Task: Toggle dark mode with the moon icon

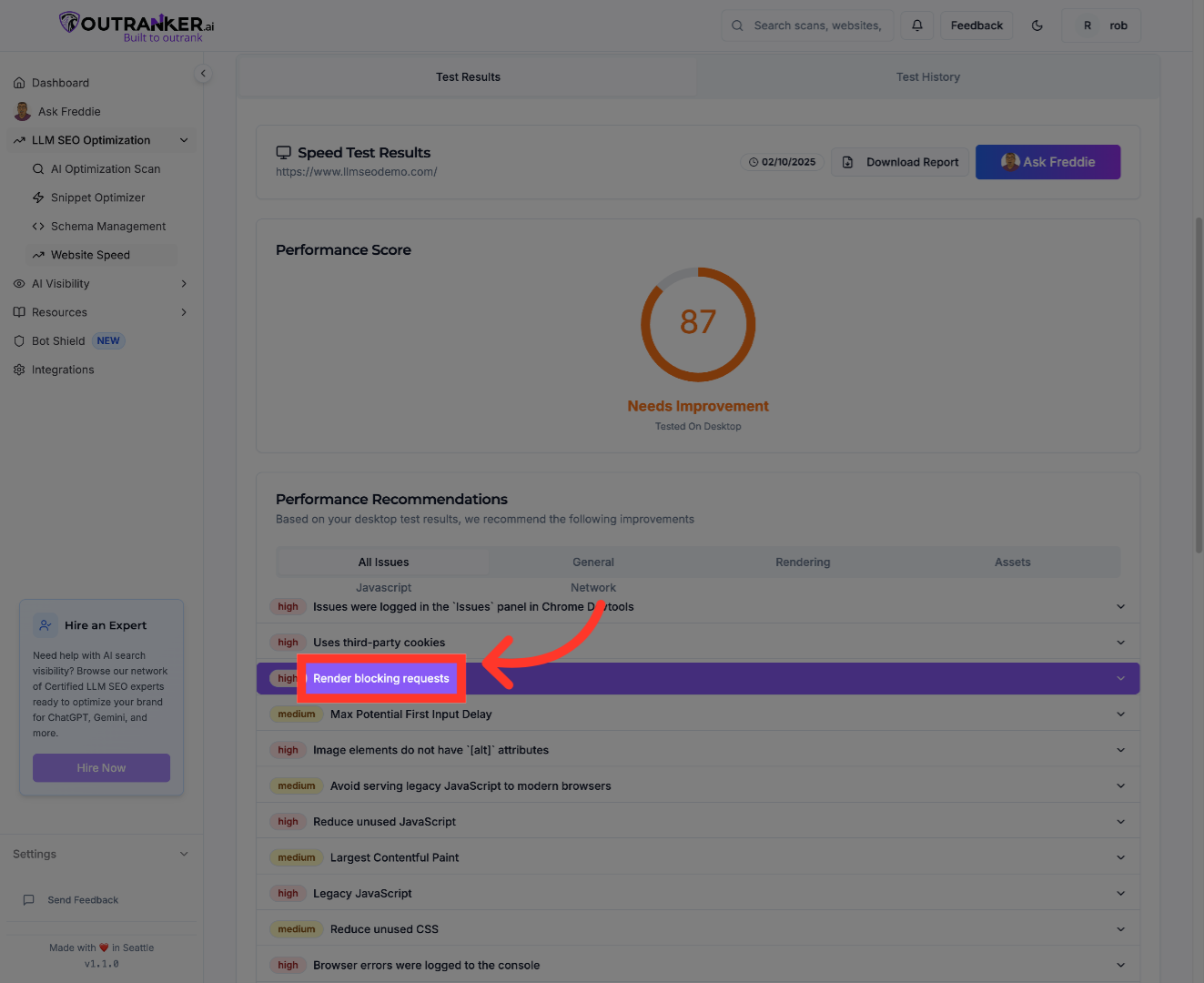Action: (x=1037, y=25)
